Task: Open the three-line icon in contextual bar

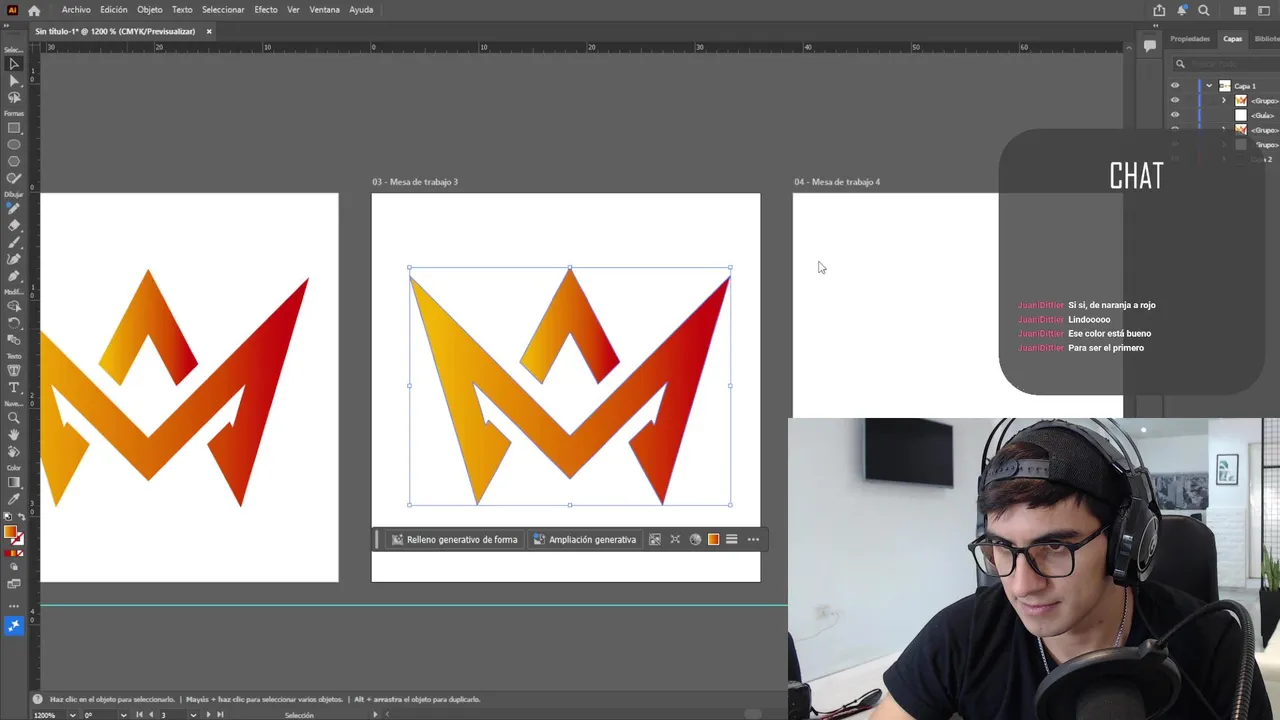Action: (732, 540)
